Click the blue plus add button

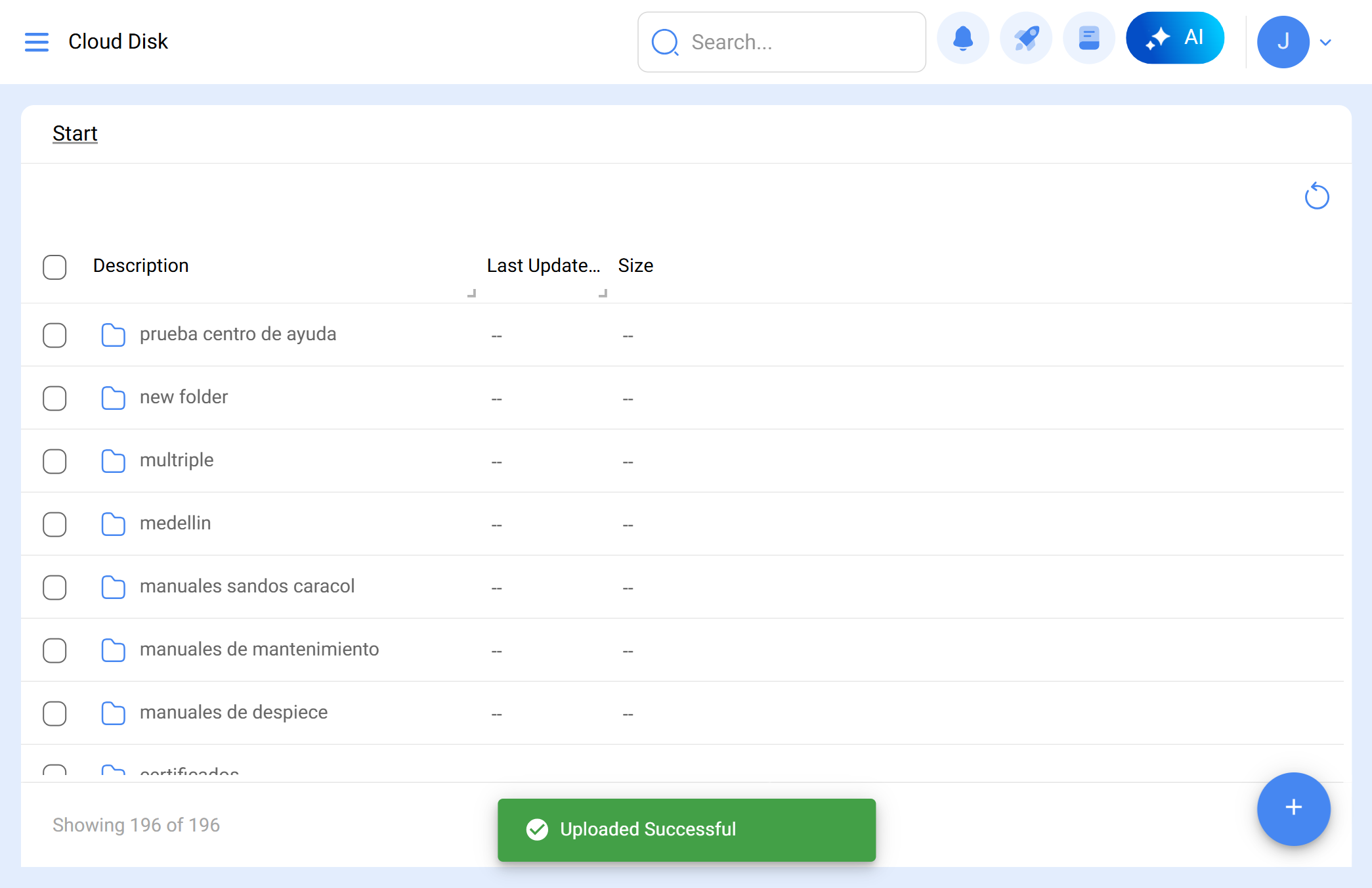click(x=1293, y=809)
